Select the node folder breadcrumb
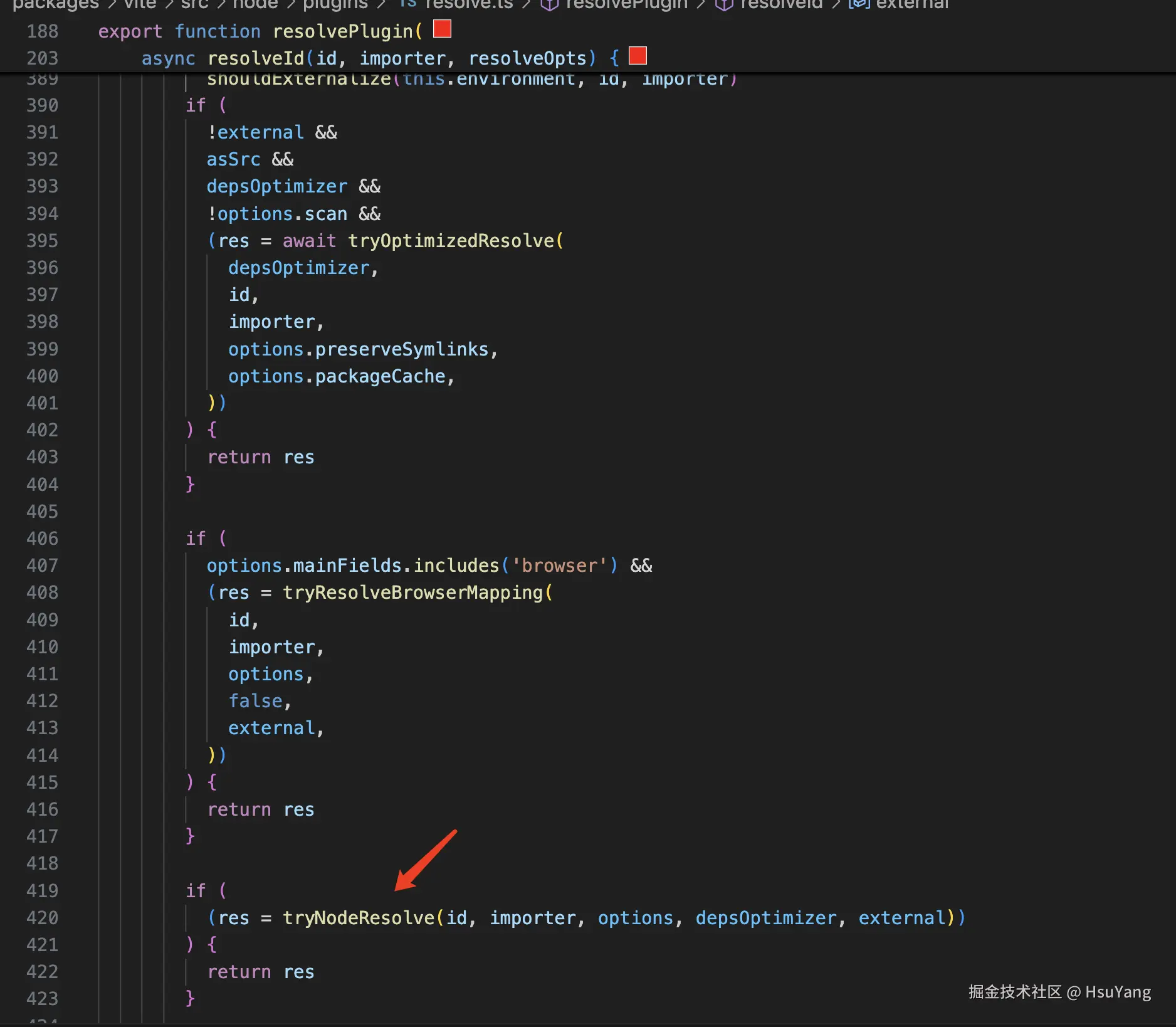The width and height of the screenshot is (1176, 1027). 255,4
